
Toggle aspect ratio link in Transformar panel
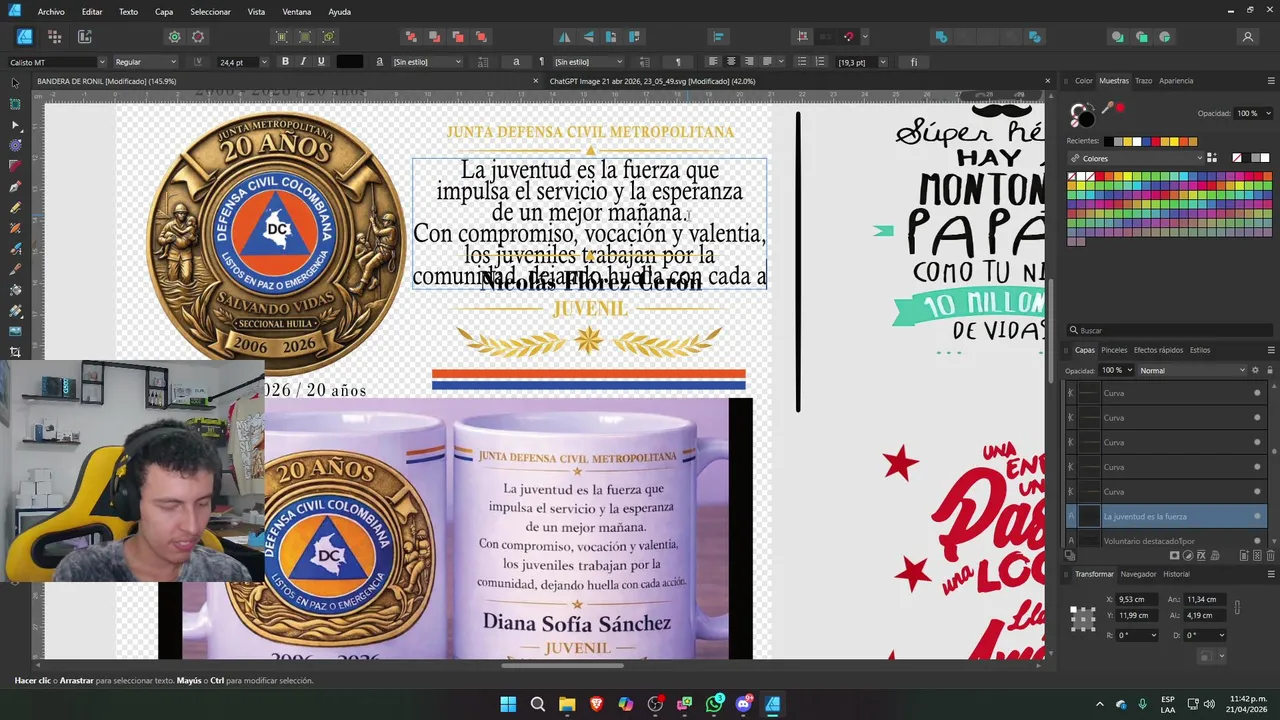click(1237, 607)
